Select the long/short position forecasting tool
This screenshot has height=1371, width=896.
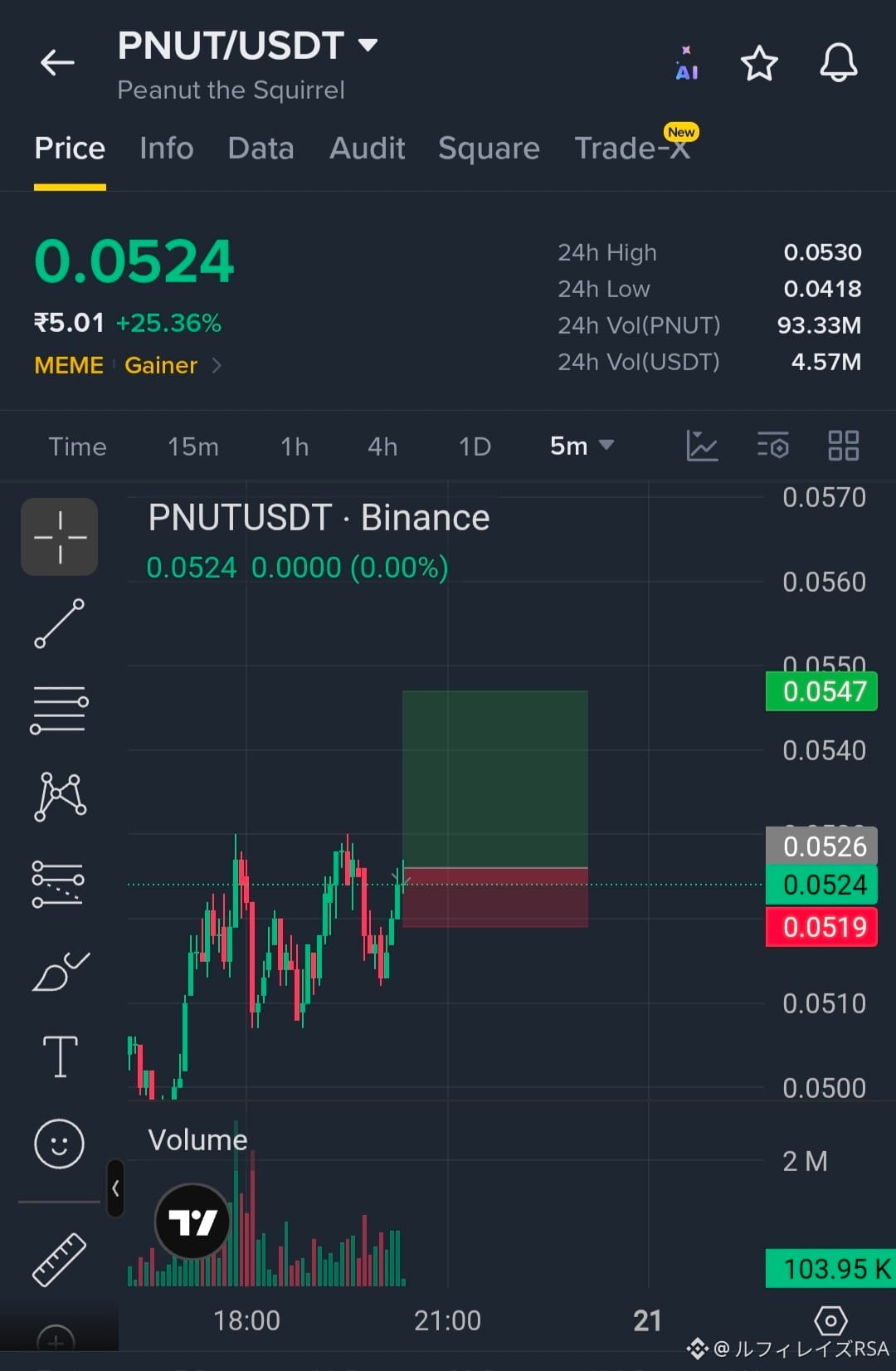coord(58,884)
